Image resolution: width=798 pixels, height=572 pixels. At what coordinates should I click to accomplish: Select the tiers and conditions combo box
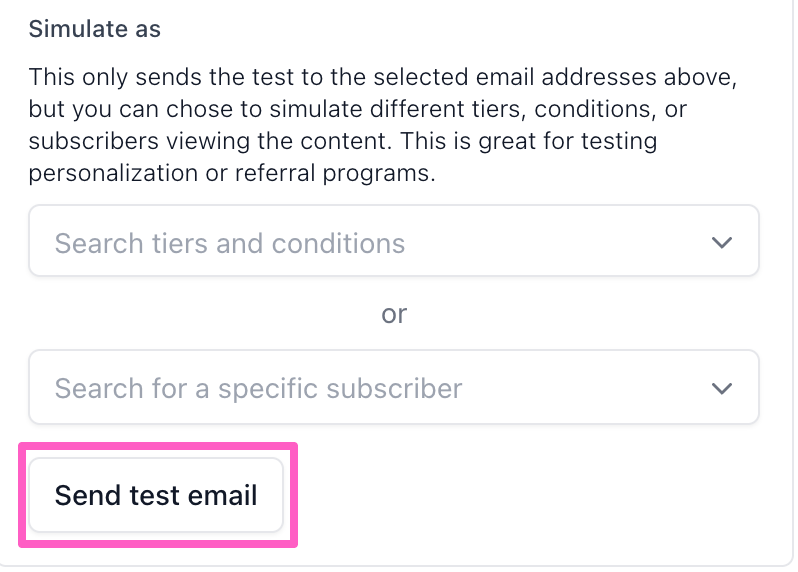[x=394, y=242]
